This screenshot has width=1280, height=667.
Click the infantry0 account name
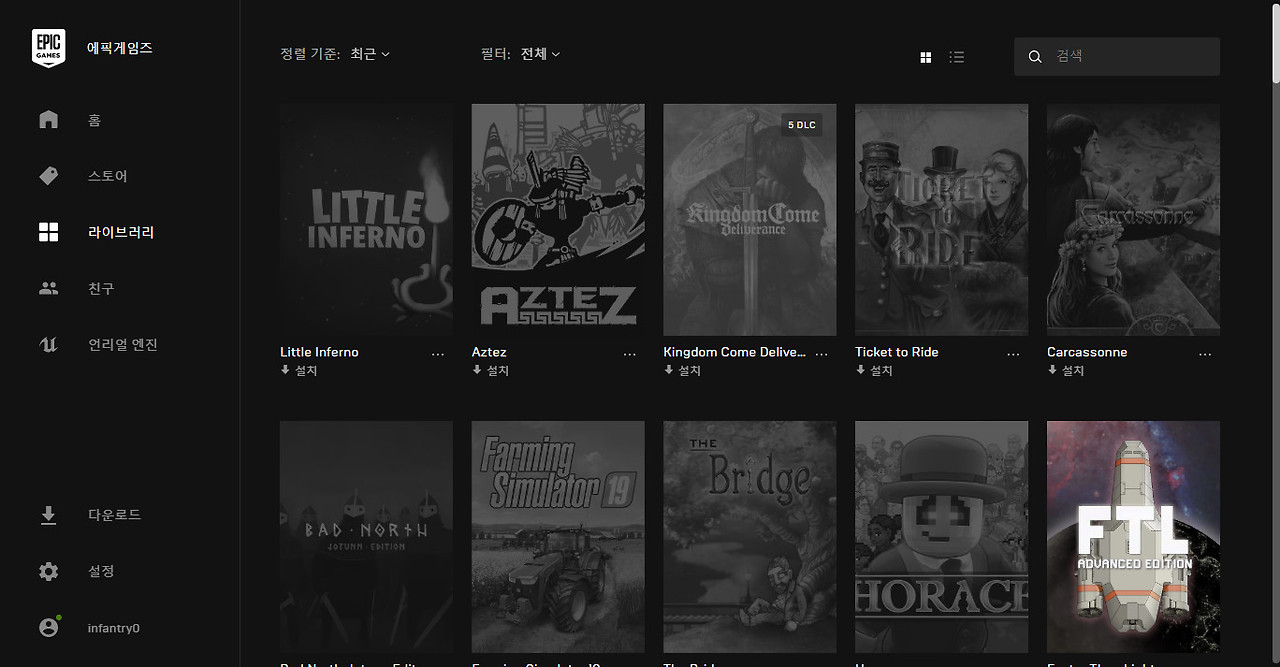tap(114, 628)
